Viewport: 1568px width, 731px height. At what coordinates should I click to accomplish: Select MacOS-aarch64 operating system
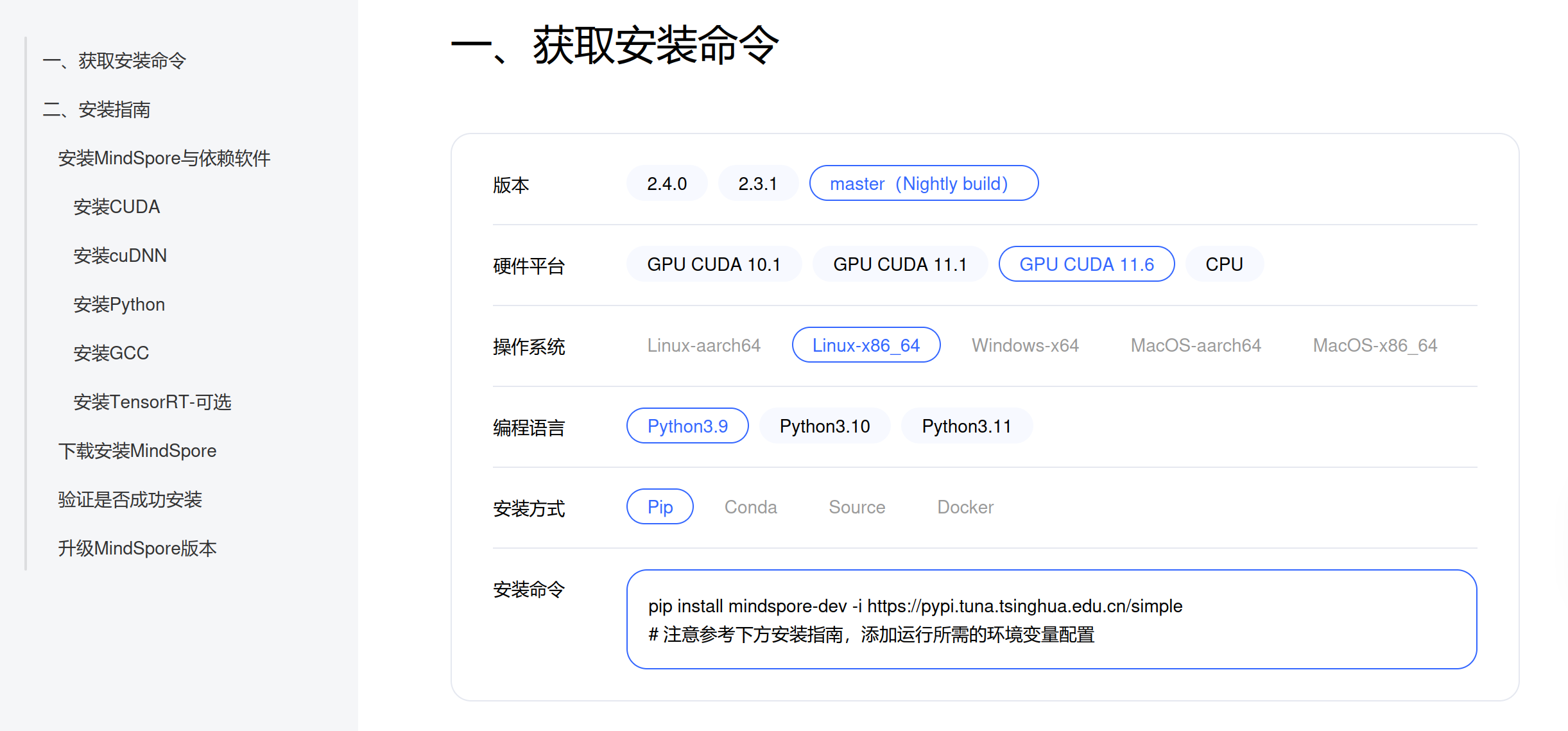tap(1194, 345)
